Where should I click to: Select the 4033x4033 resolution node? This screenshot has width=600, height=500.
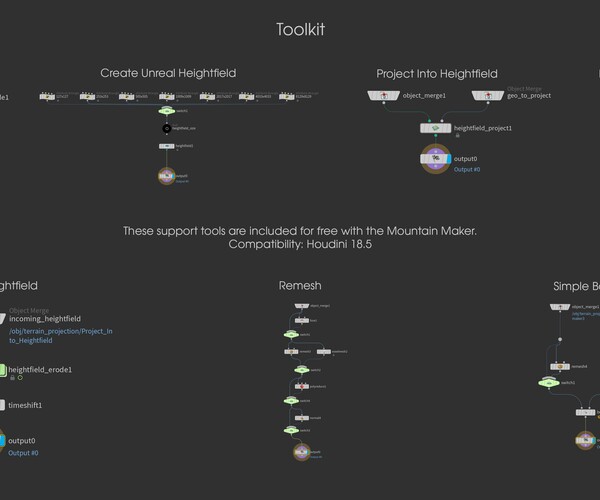coord(246,96)
